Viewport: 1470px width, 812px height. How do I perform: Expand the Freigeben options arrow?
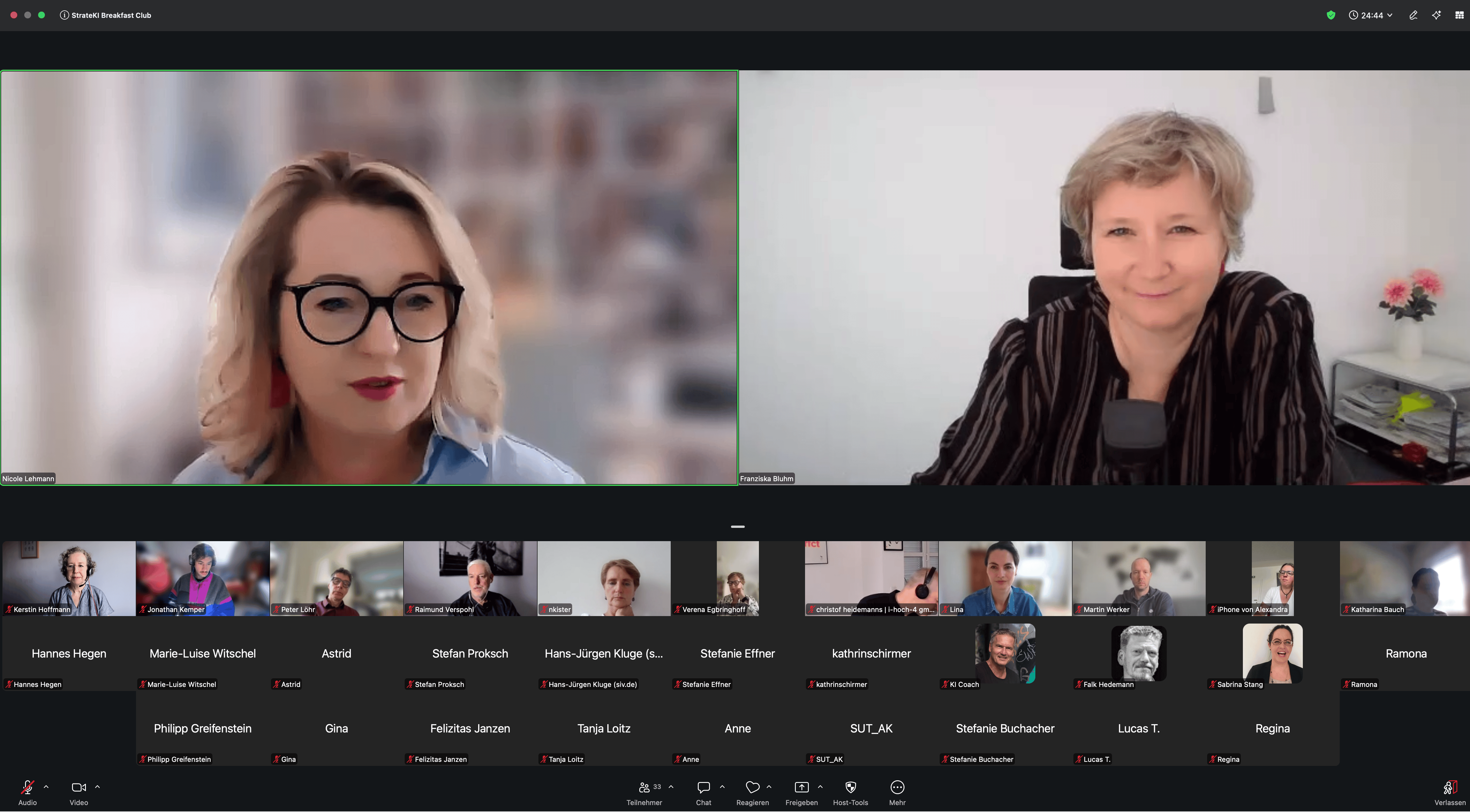tap(820, 787)
